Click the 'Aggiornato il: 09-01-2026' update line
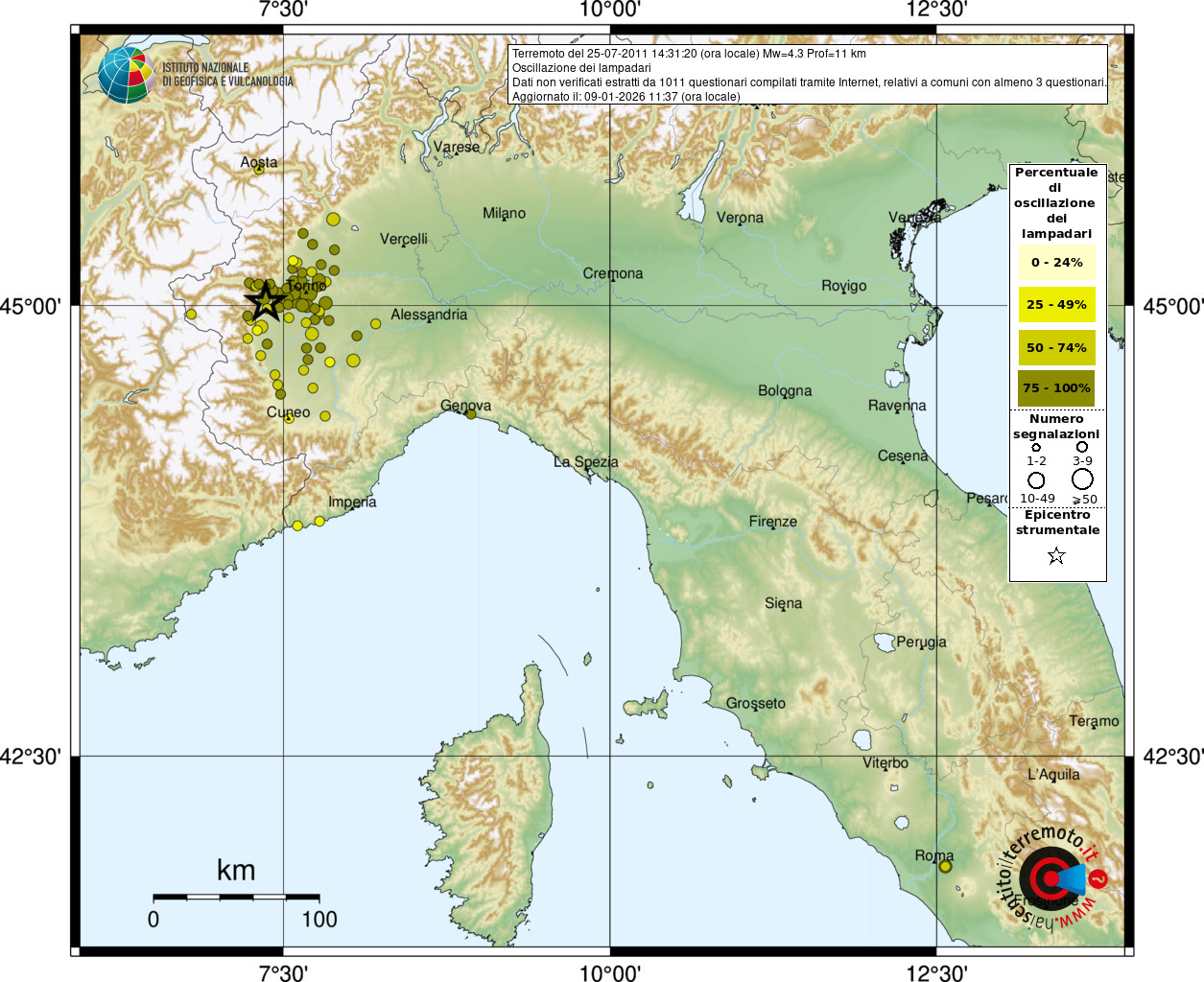The image size is (1204, 982). click(626, 97)
